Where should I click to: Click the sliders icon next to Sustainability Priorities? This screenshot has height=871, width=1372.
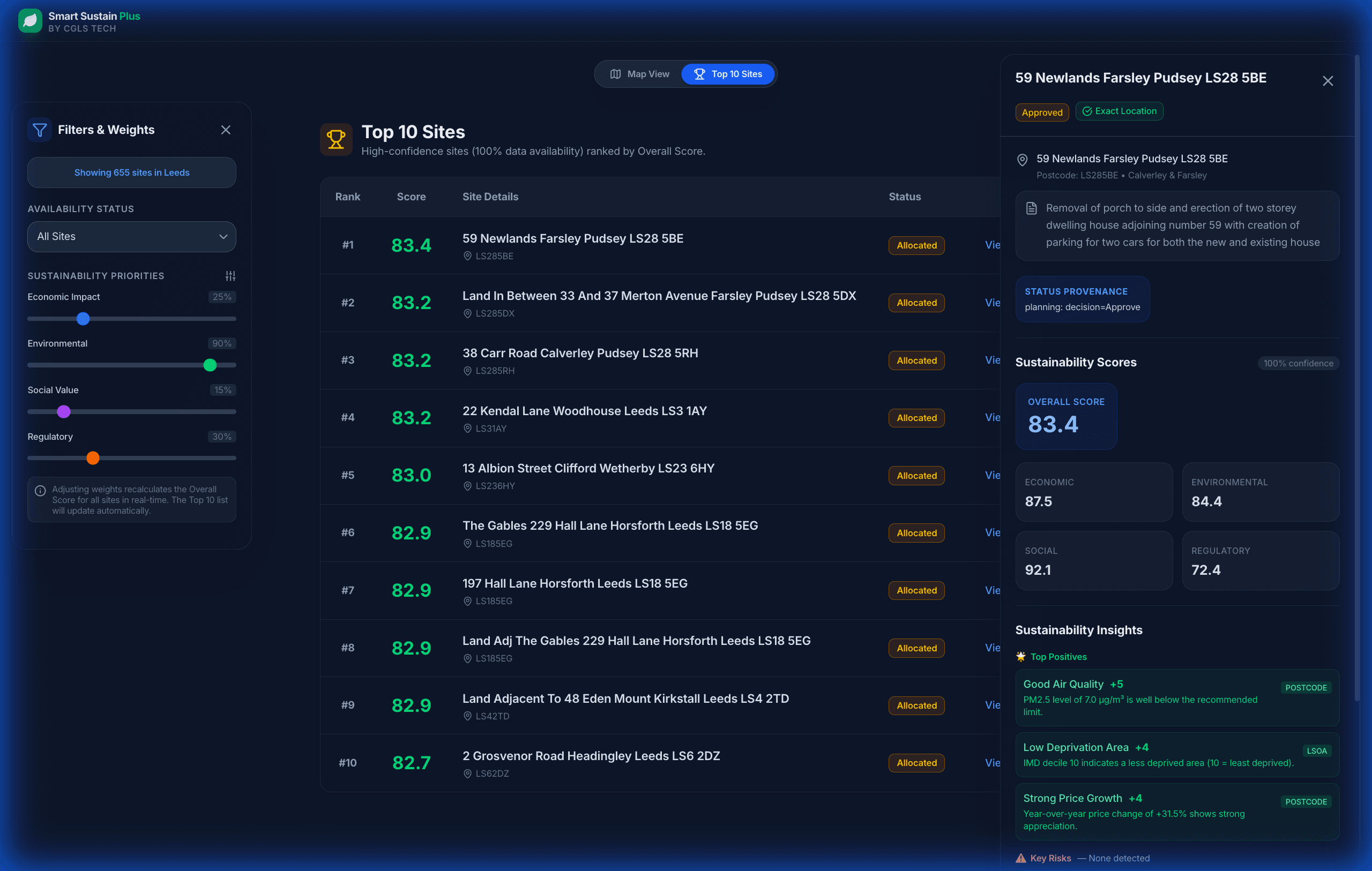[230, 276]
